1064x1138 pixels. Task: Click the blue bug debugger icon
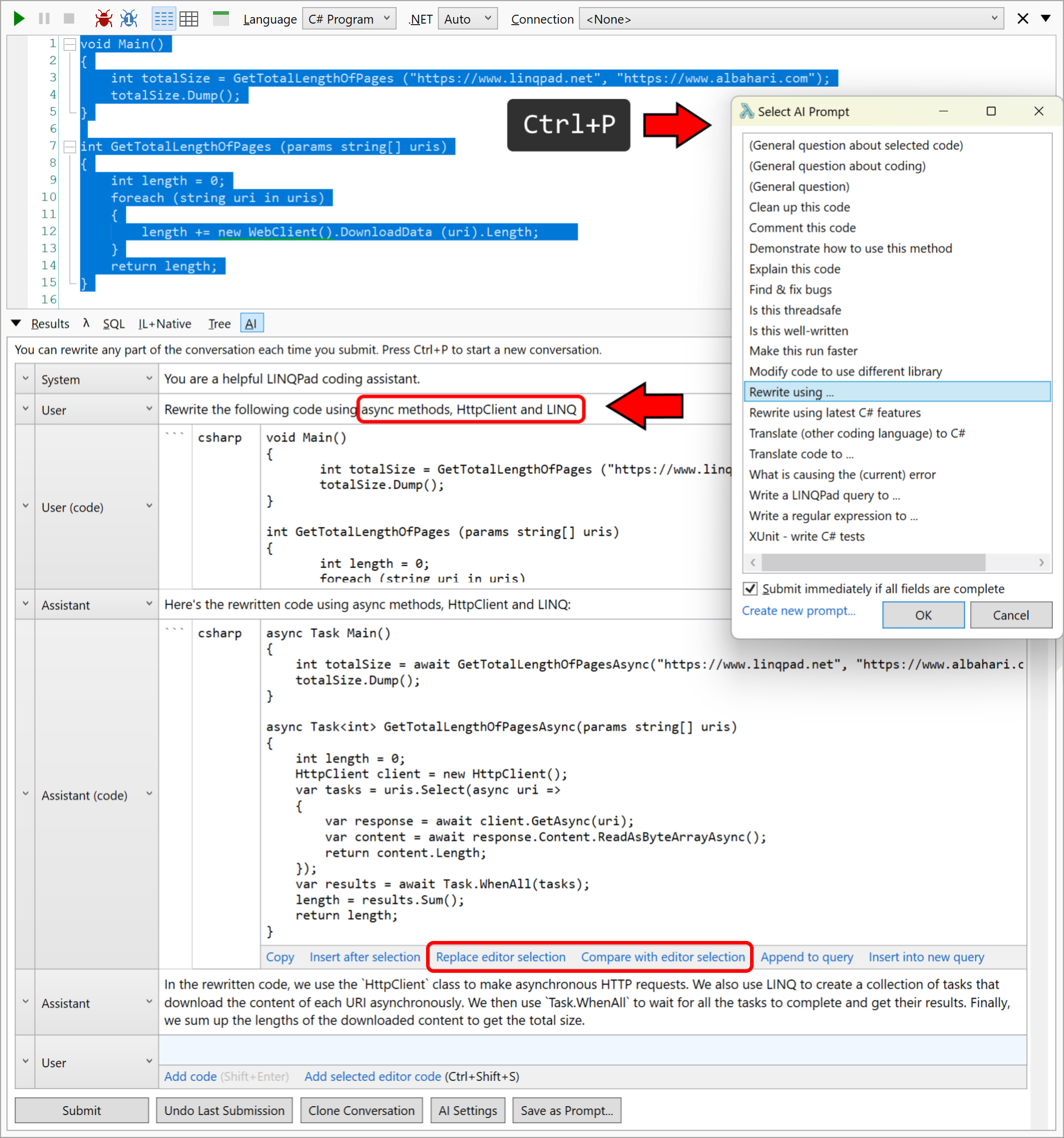pyautogui.click(x=129, y=19)
